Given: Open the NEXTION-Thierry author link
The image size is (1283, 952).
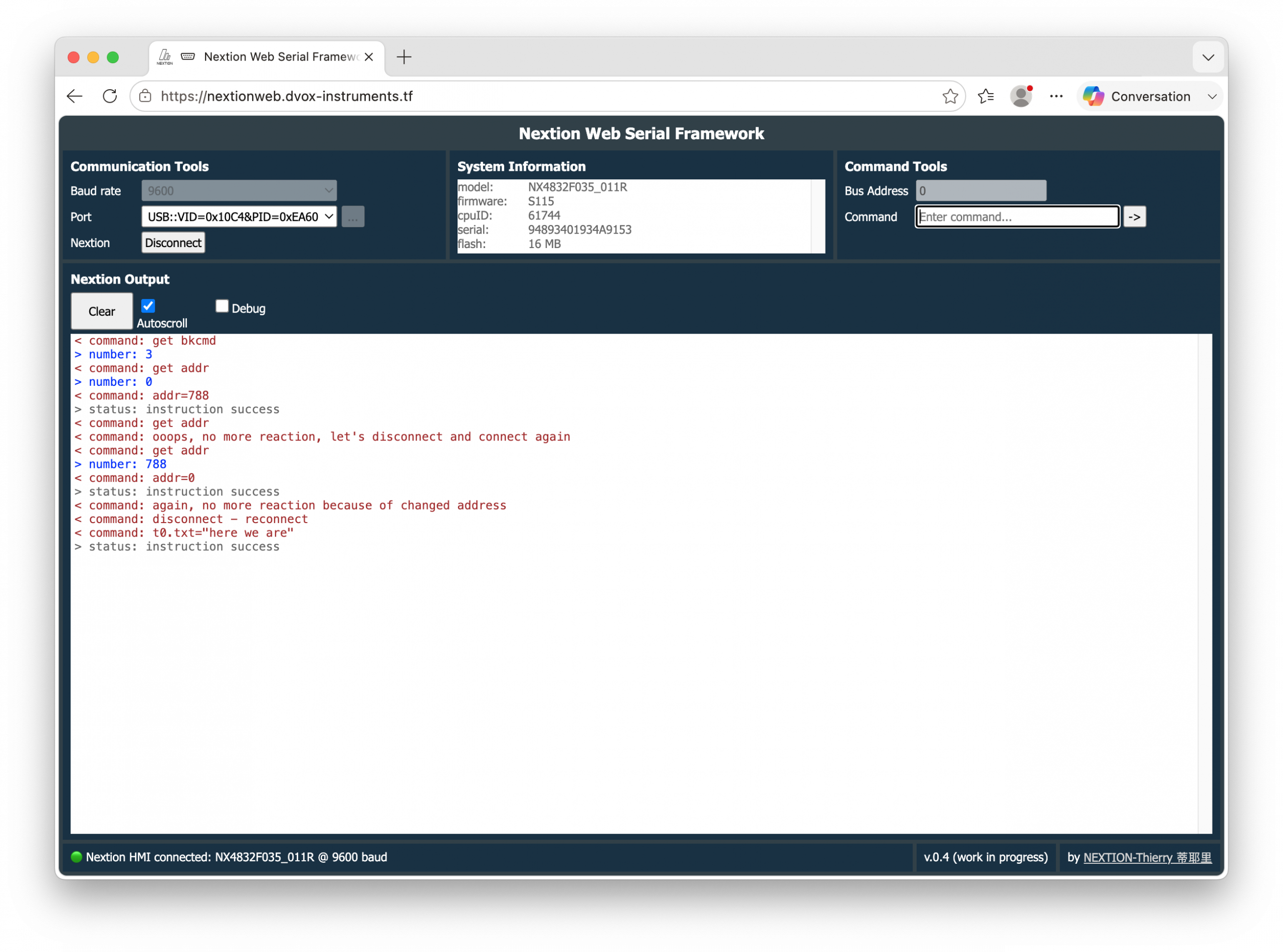Looking at the screenshot, I should [1147, 857].
